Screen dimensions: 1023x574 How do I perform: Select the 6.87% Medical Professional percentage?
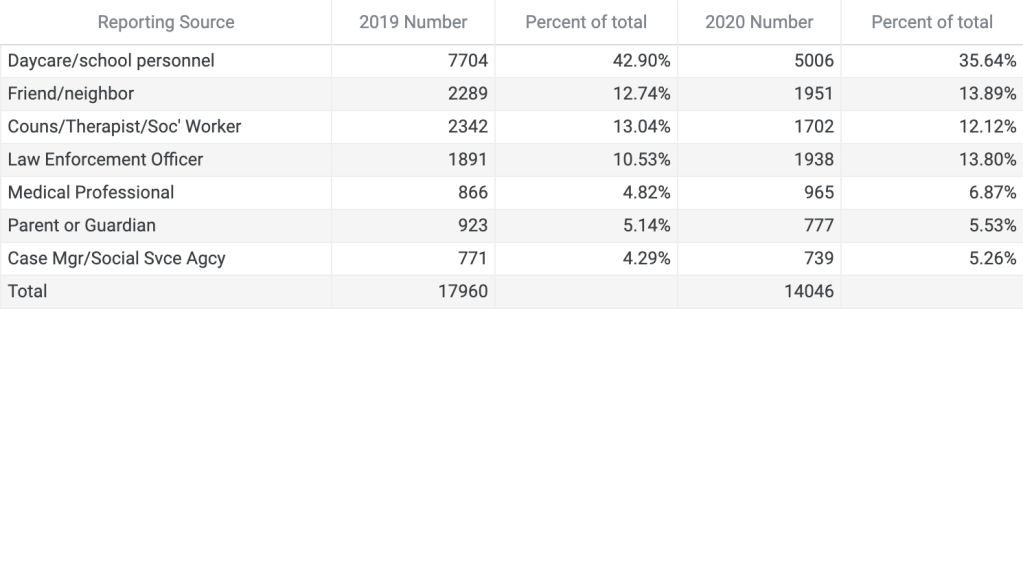992,193
